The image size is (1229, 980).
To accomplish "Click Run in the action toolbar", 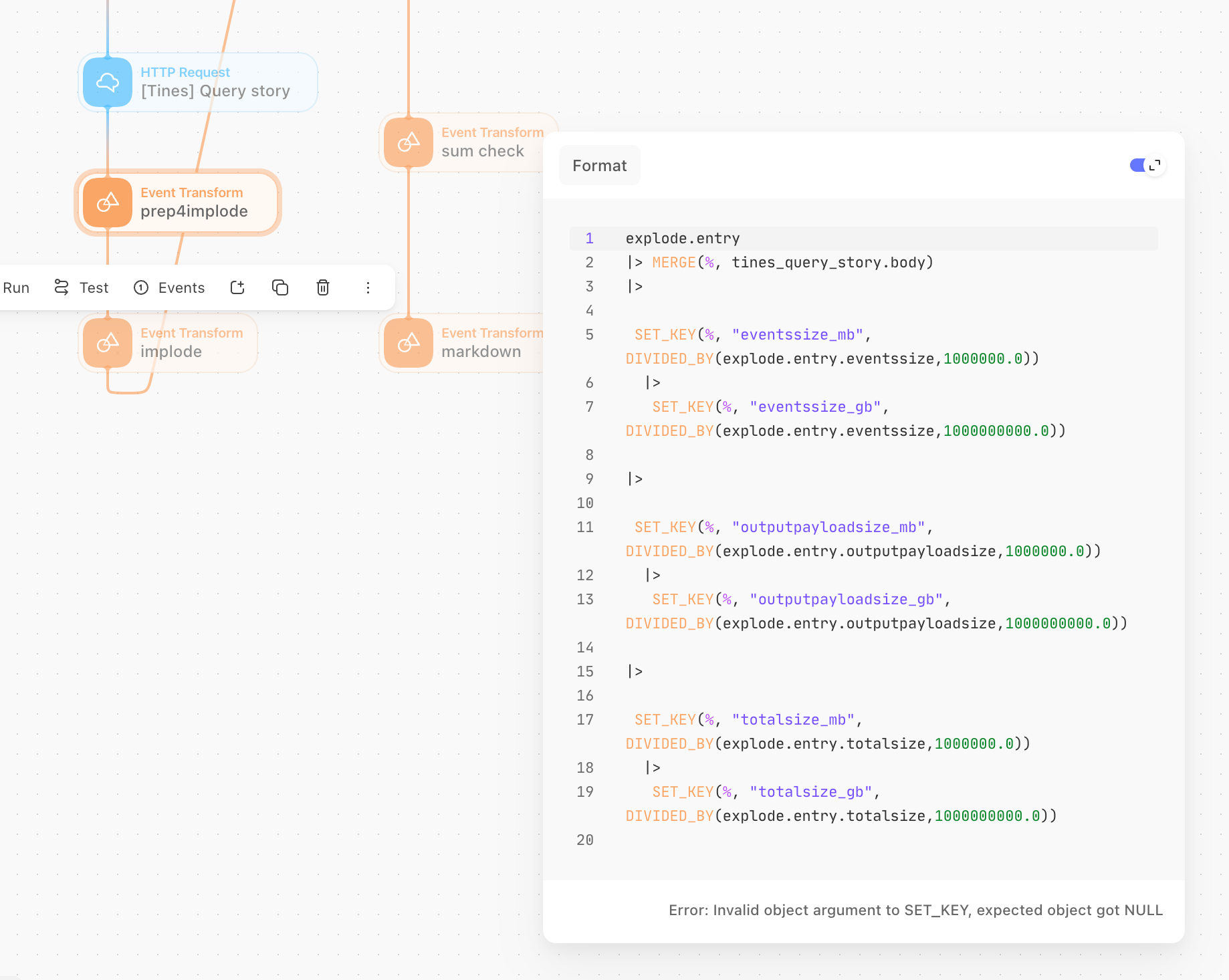I will click(x=17, y=287).
